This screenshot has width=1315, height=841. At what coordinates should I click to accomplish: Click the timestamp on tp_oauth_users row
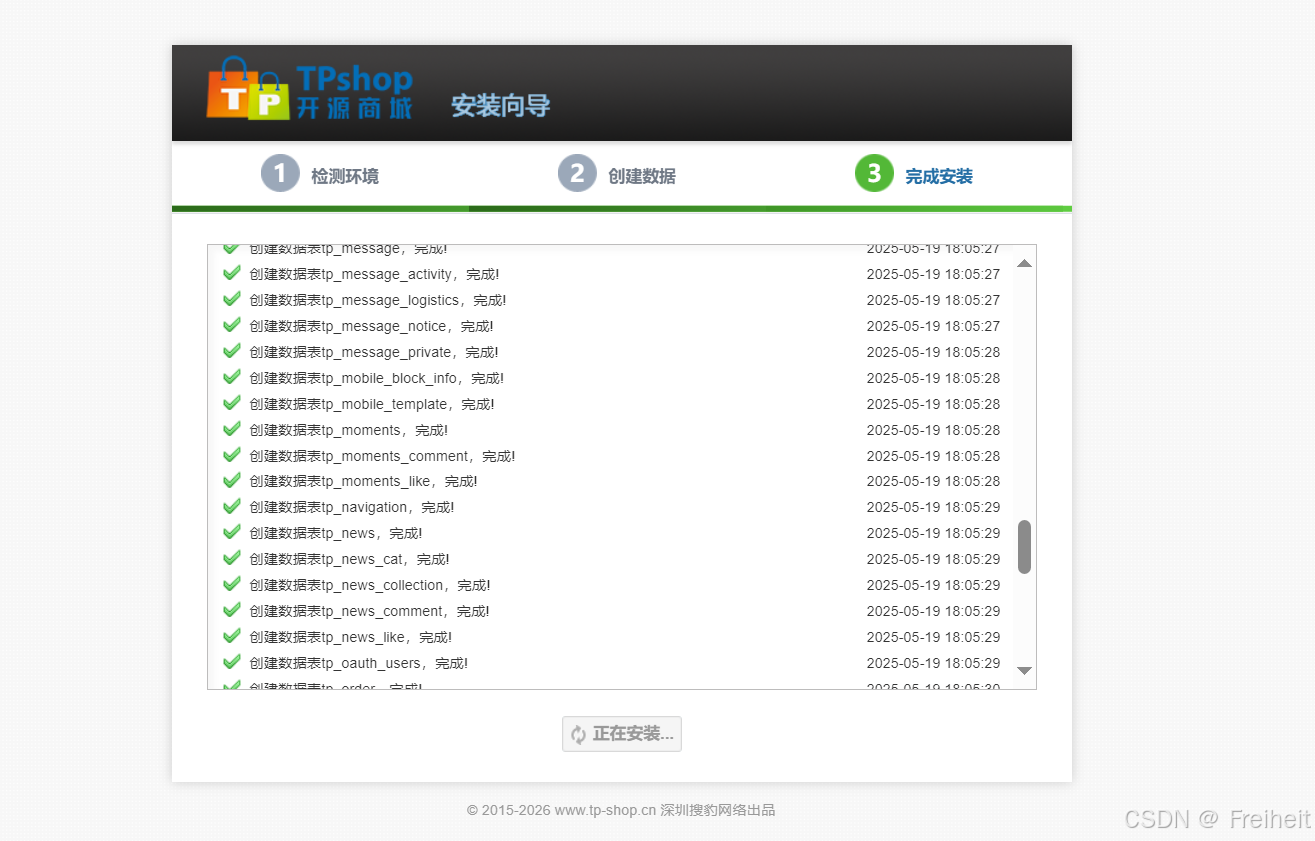coord(933,663)
